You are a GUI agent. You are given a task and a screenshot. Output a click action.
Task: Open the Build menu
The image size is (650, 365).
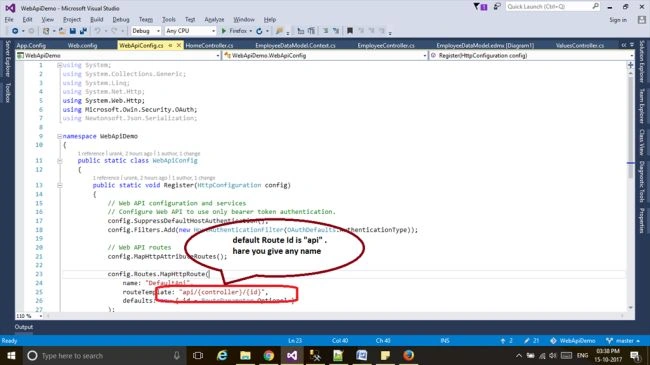97,19
